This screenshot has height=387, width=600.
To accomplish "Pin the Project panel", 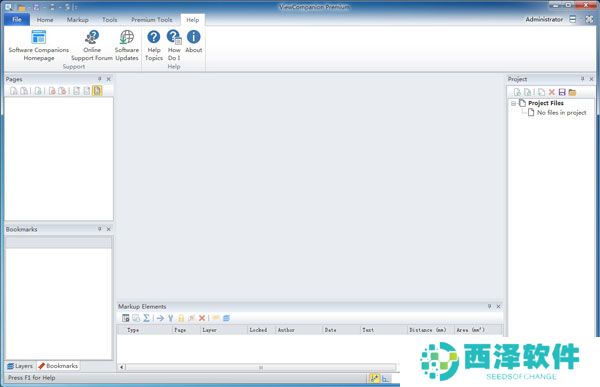I will (582, 79).
